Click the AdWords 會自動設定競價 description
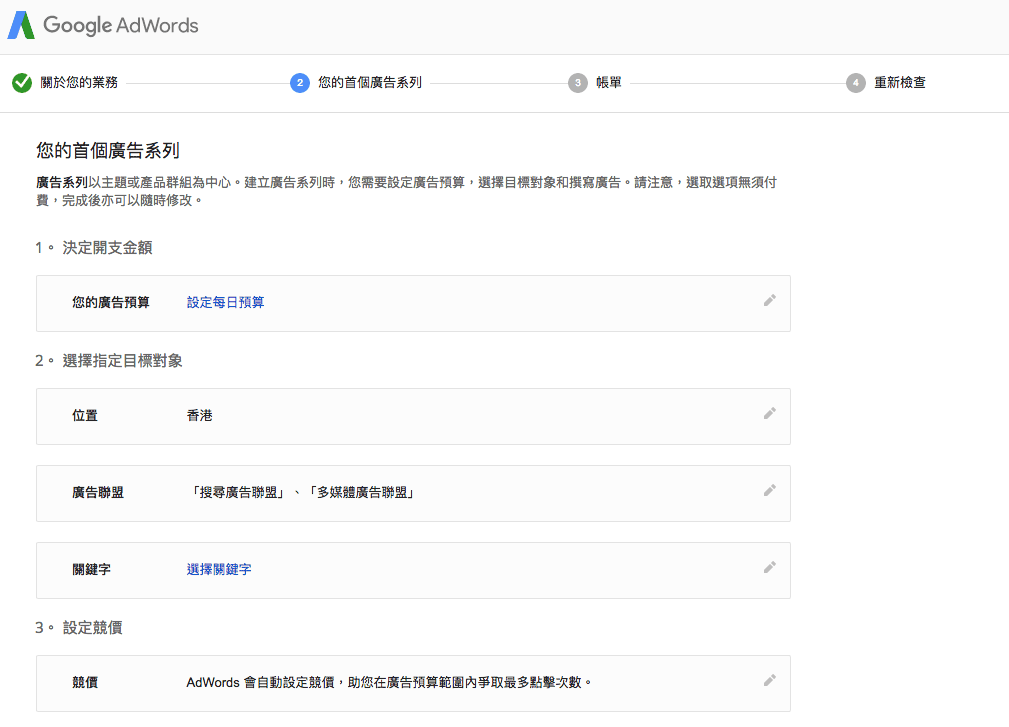Viewport: 1009px width, 727px height. [389, 683]
